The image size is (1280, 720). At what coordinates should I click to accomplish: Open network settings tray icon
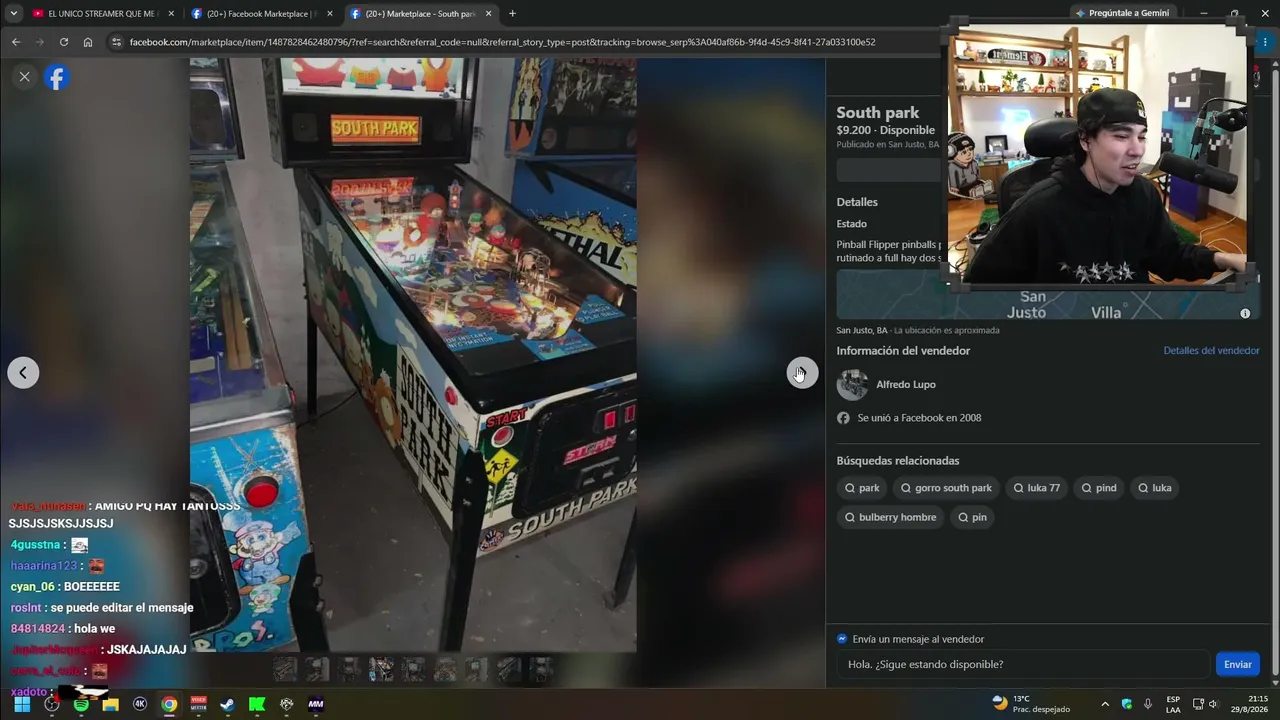click(1198, 704)
